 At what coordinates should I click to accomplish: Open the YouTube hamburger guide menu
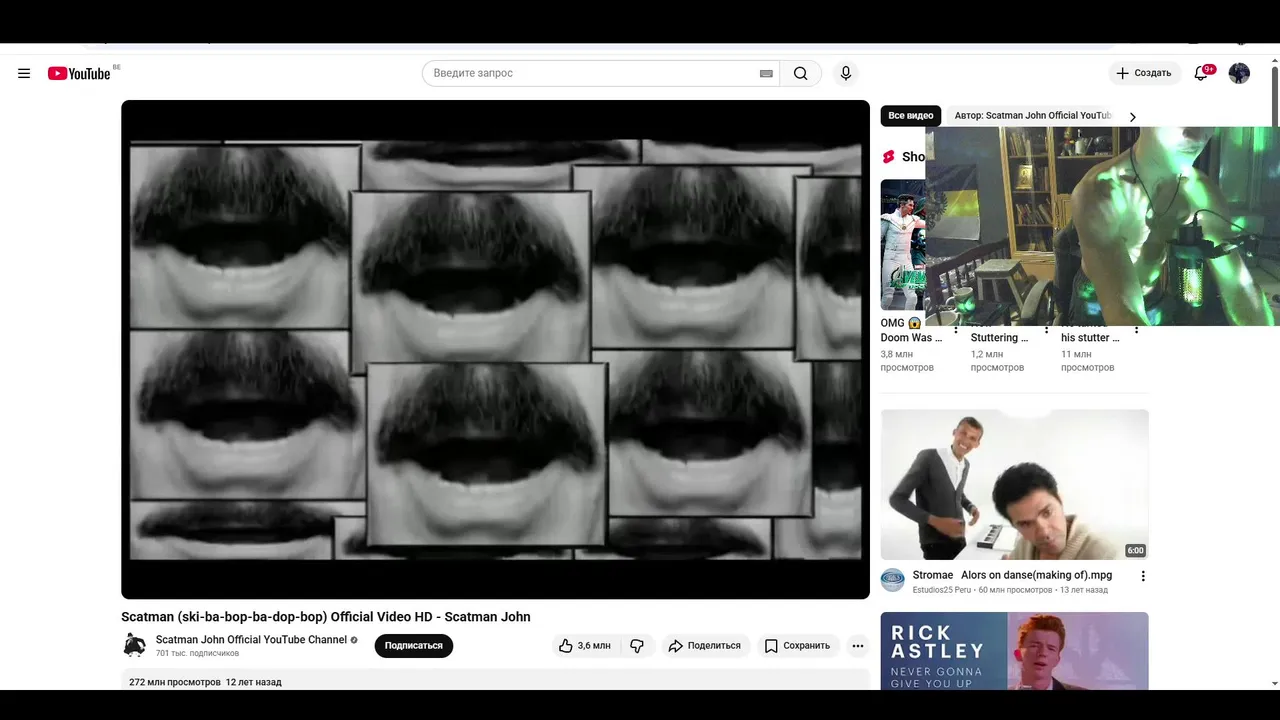pos(24,73)
